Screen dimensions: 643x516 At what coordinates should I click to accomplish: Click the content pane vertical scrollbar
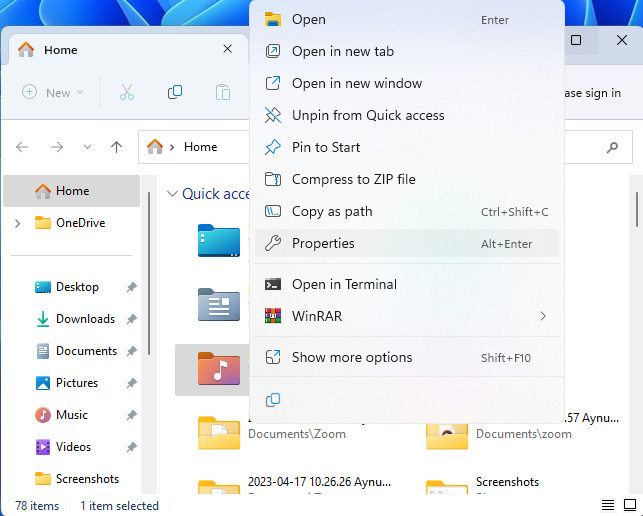[637, 210]
